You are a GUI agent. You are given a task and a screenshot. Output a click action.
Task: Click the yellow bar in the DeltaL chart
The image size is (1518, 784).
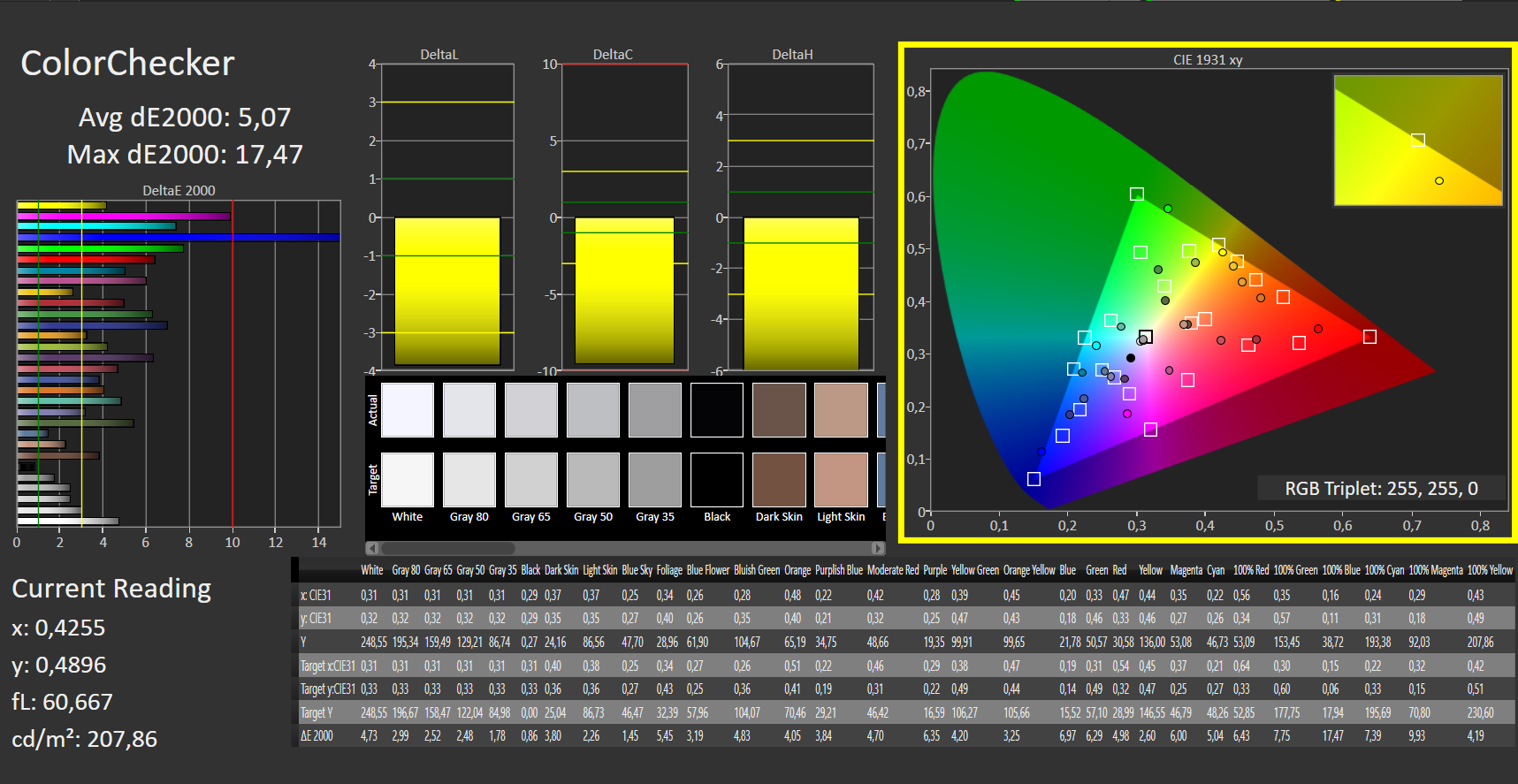click(447, 291)
